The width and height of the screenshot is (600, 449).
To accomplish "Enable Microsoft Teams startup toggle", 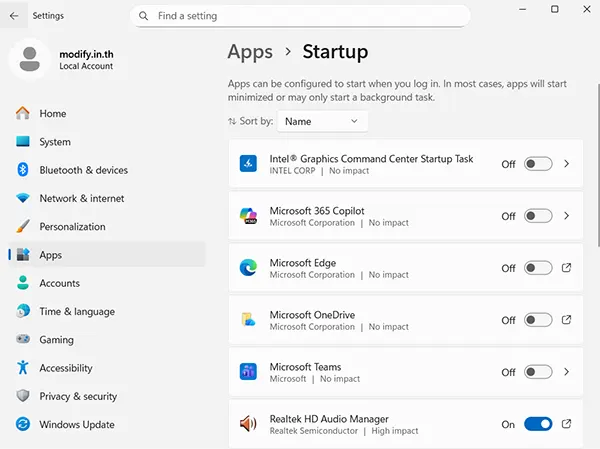I will coord(538,372).
